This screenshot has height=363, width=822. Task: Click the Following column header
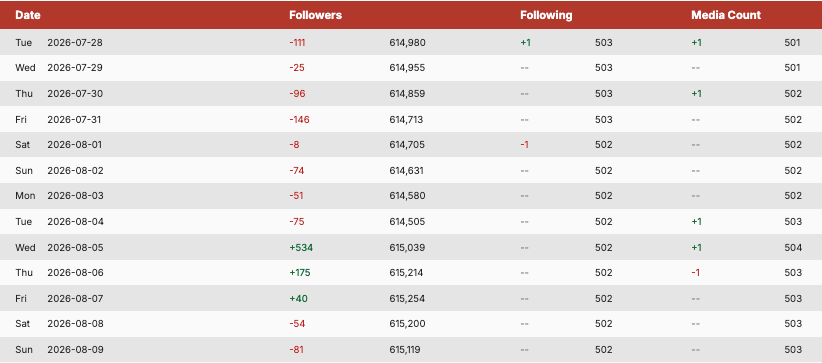pos(546,15)
